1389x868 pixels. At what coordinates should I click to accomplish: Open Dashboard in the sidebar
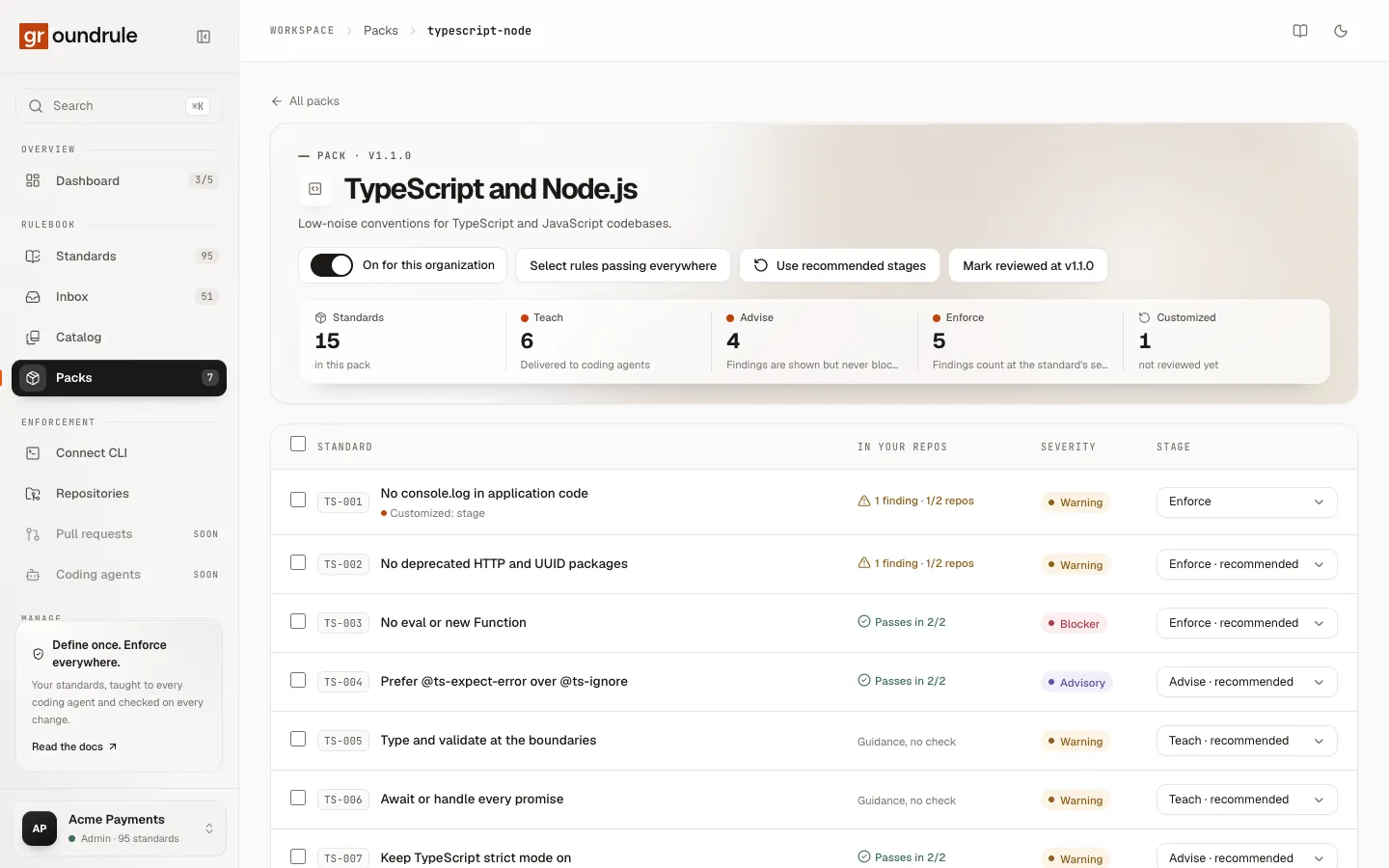[x=119, y=180]
